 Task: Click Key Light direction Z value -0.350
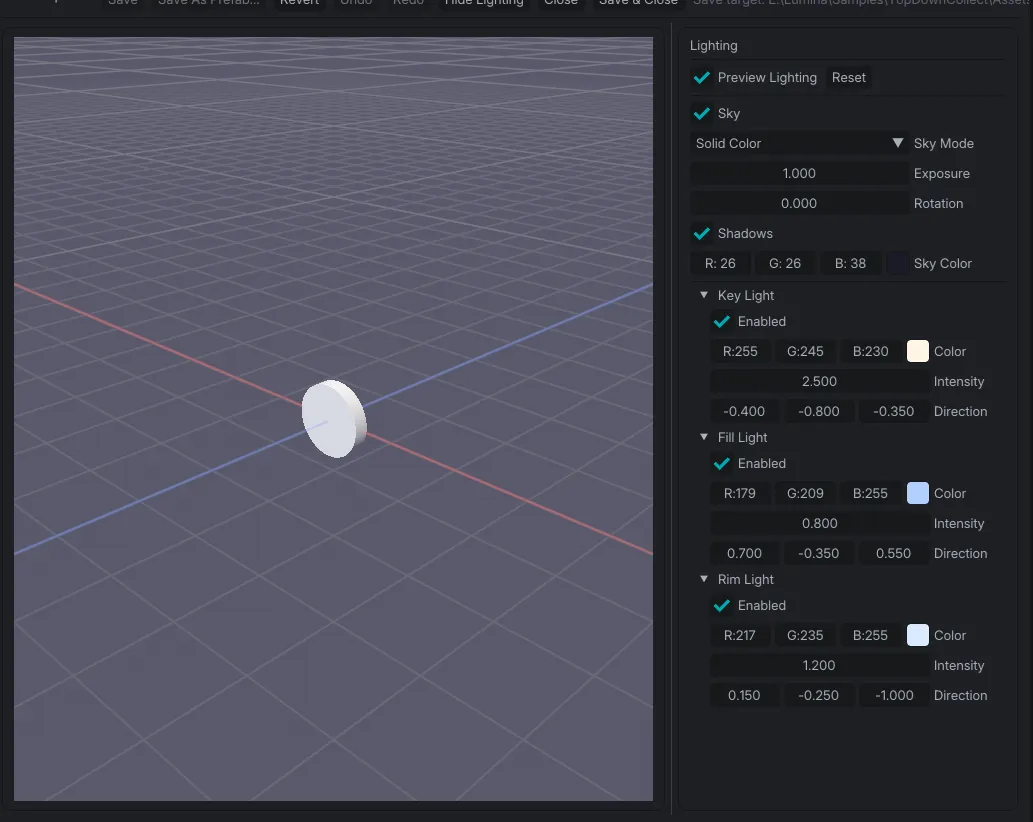894,411
